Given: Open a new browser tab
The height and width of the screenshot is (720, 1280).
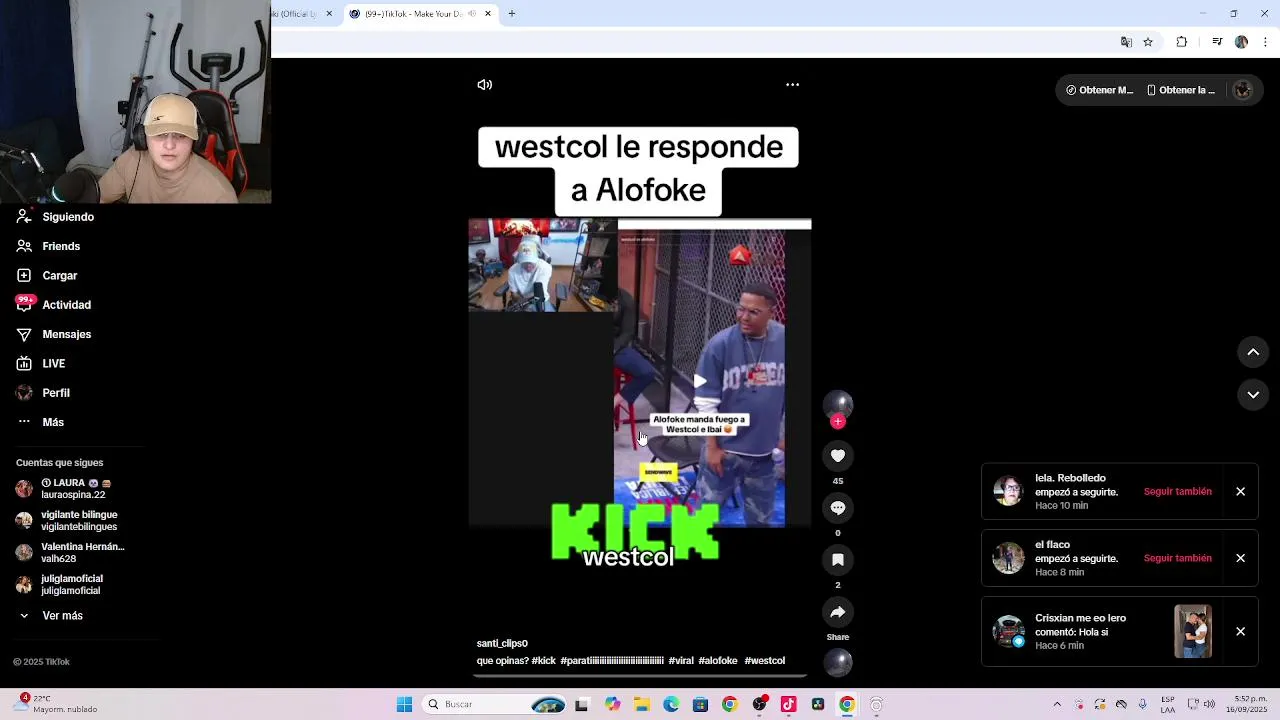Looking at the screenshot, I should point(512,14).
